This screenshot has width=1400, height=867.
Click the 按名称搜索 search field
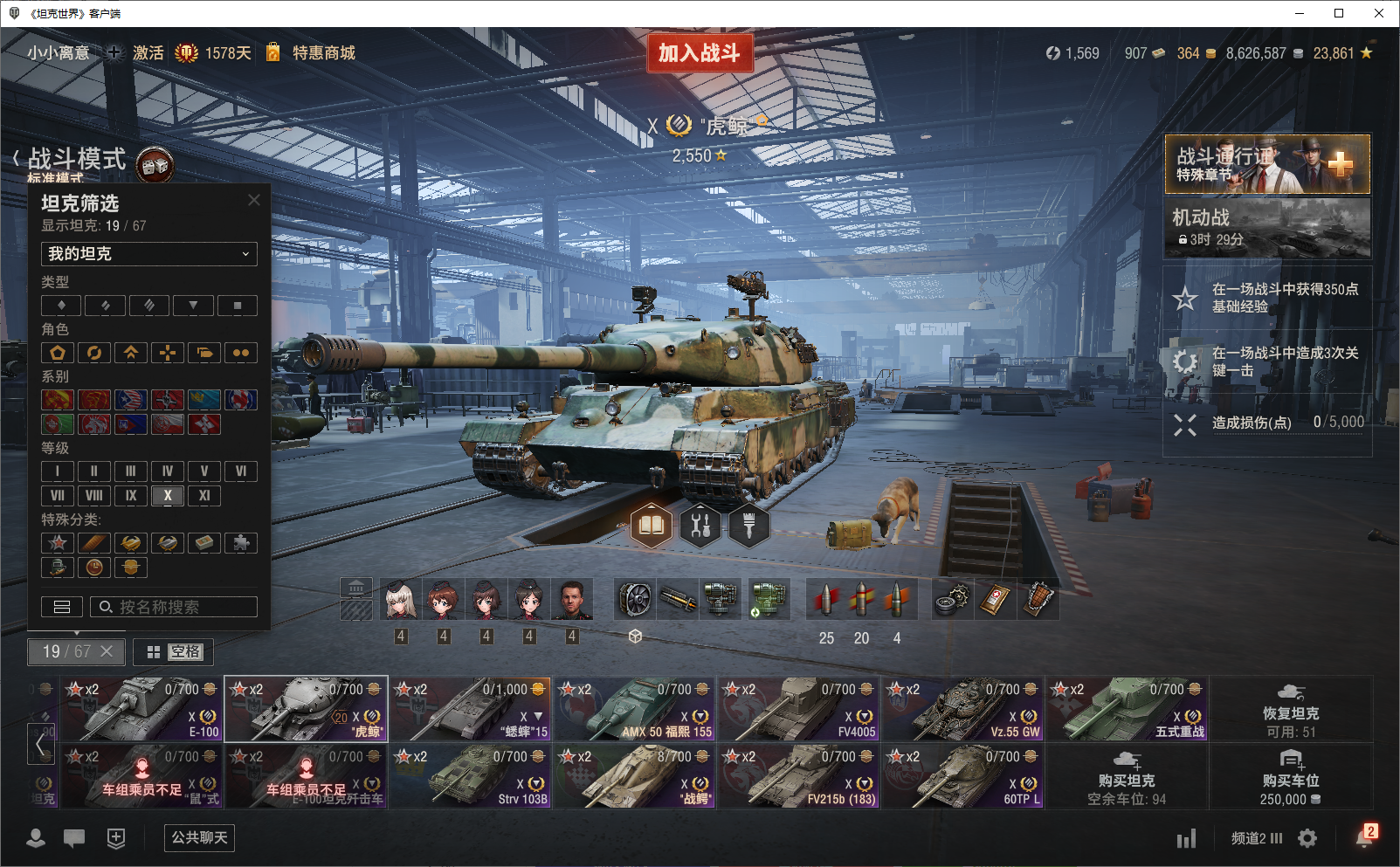(x=174, y=607)
